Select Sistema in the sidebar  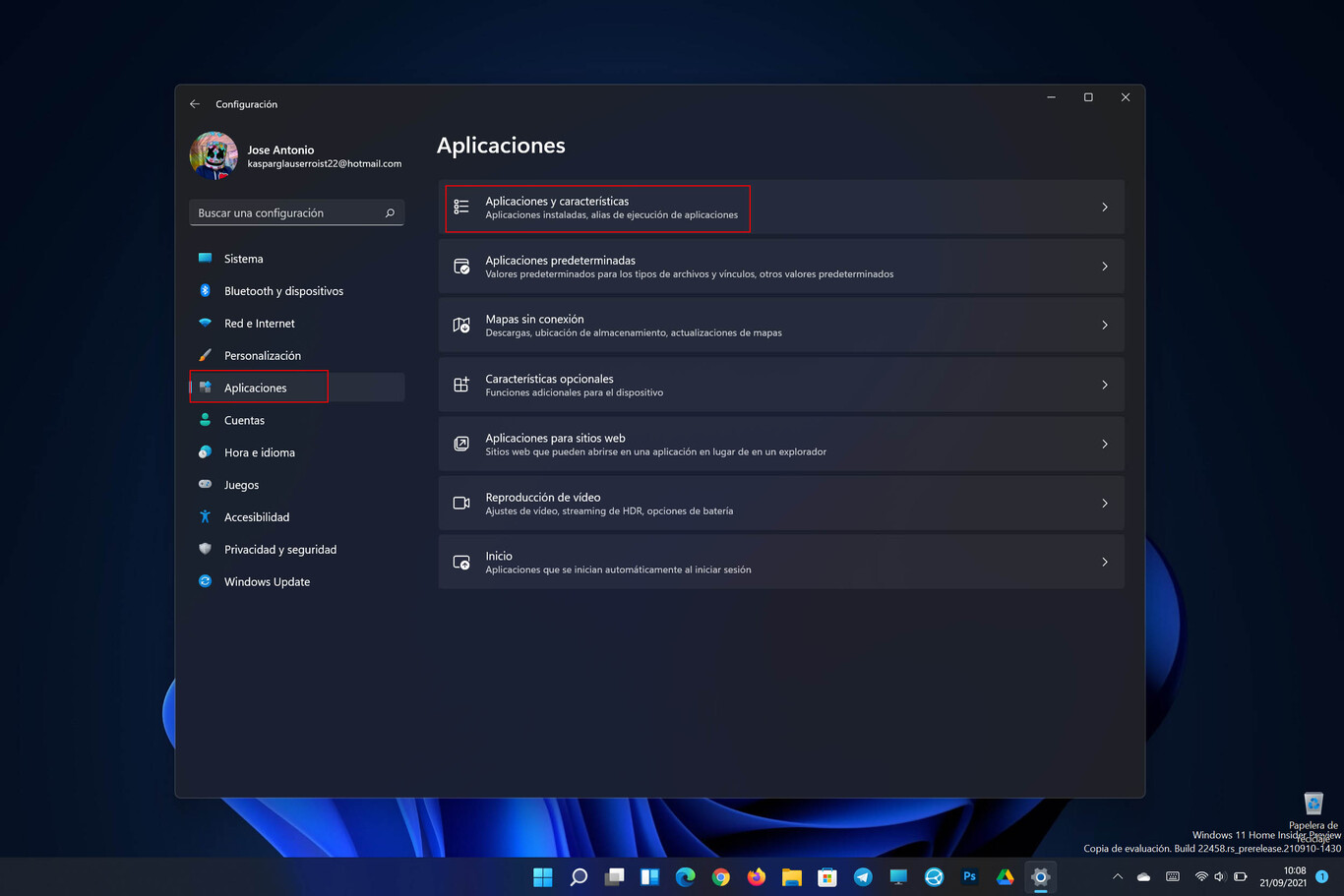pyautogui.click(x=243, y=259)
